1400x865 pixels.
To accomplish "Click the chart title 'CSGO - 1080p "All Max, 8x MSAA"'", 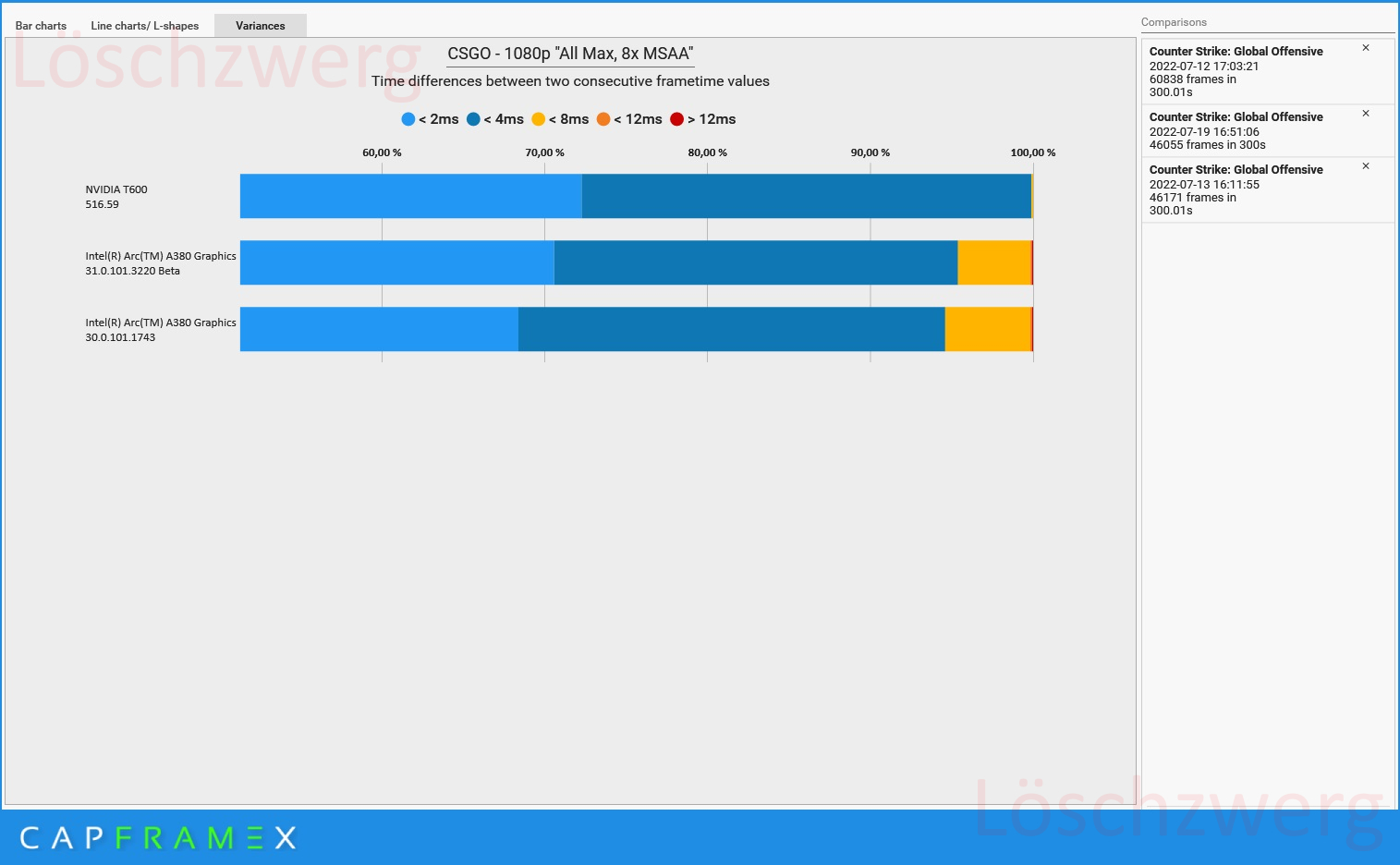I will (570, 54).
